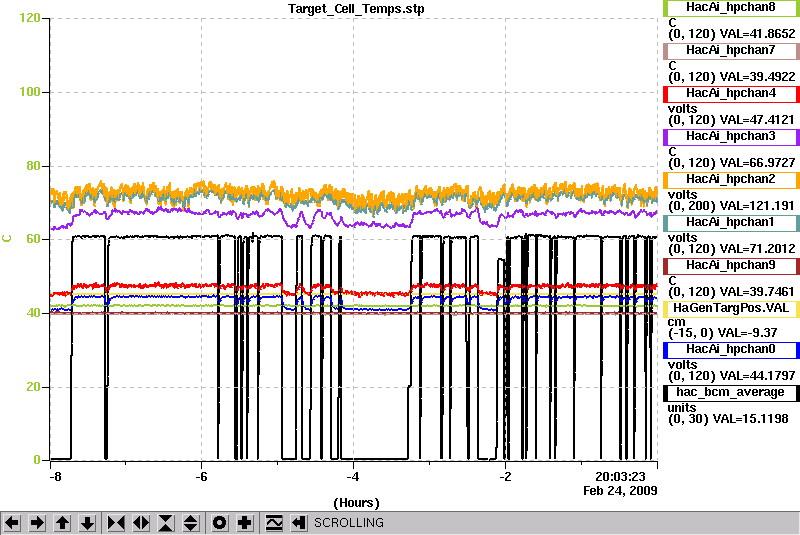Click the 20 y-axis tick label

(x=33, y=387)
